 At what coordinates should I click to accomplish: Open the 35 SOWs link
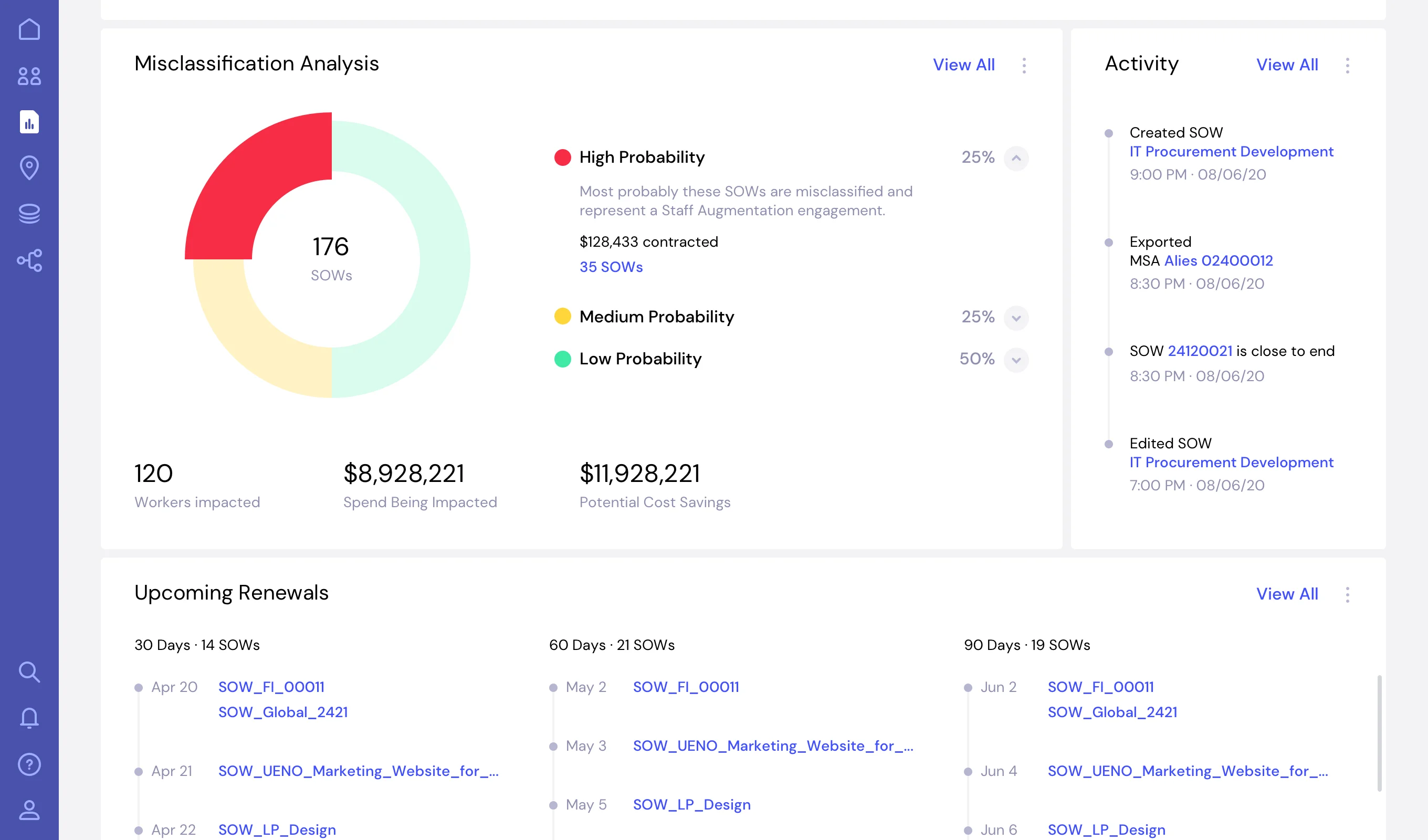pyautogui.click(x=611, y=266)
